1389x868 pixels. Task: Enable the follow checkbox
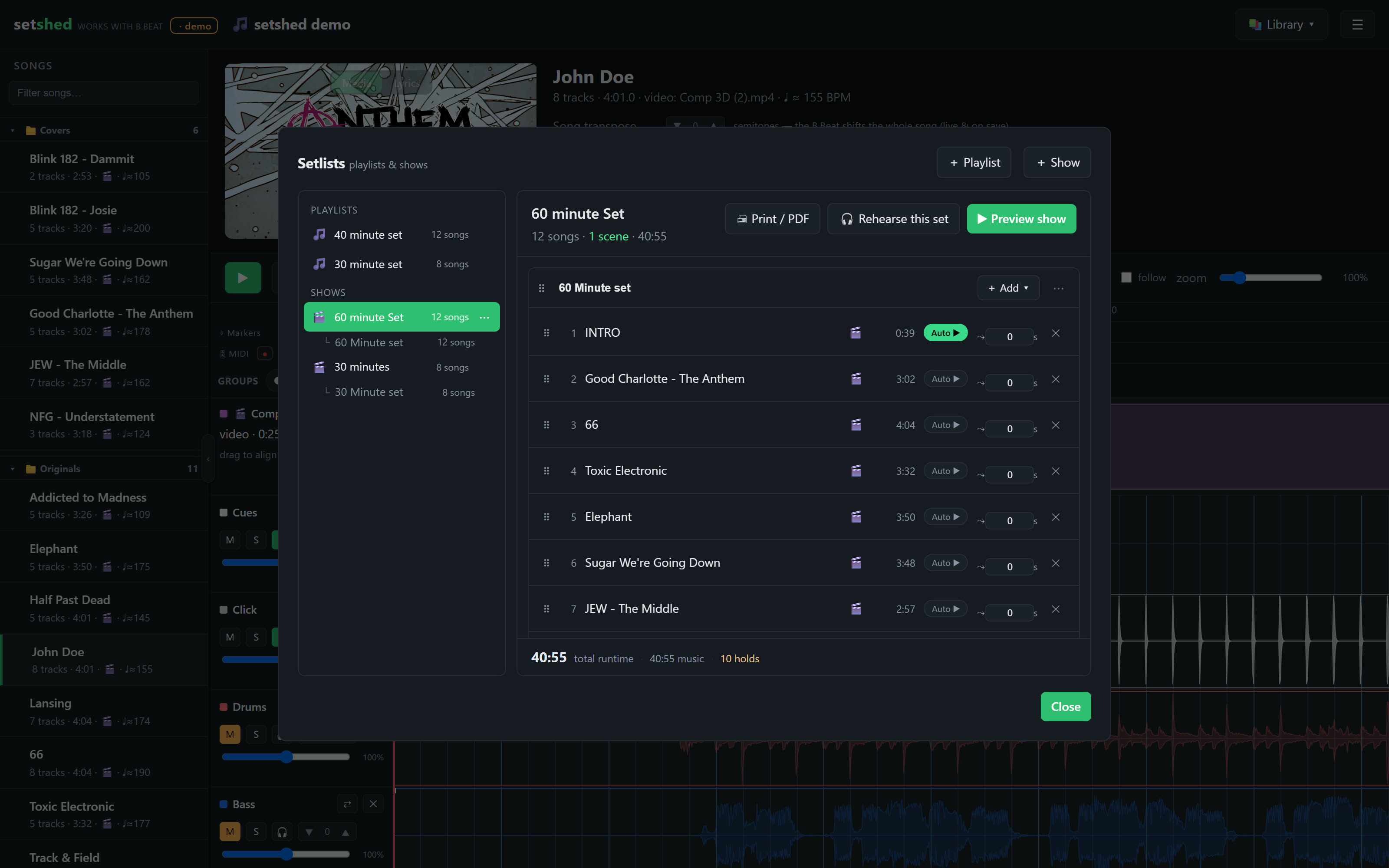1126,277
